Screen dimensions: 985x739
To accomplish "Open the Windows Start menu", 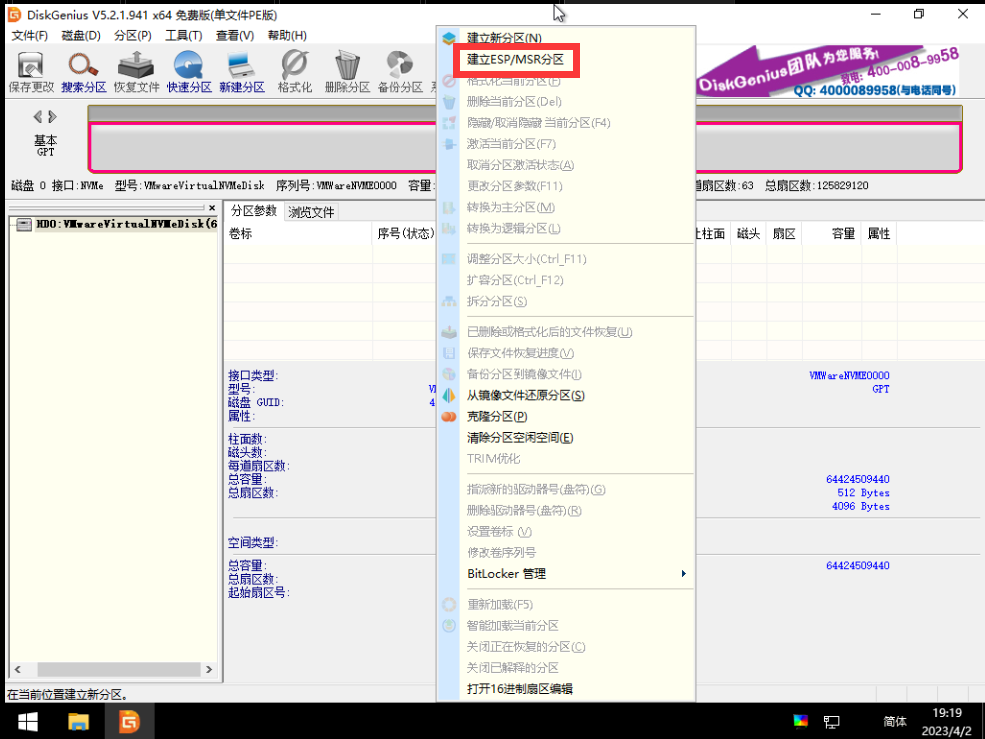I will [28, 721].
